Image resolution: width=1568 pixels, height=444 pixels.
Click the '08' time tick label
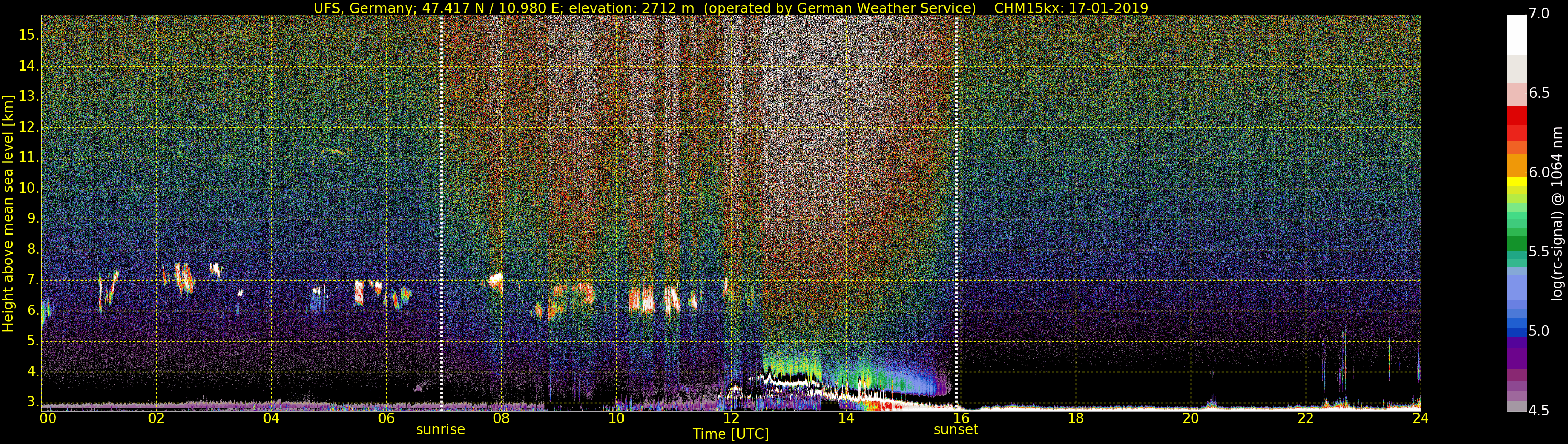click(x=501, y=418)
